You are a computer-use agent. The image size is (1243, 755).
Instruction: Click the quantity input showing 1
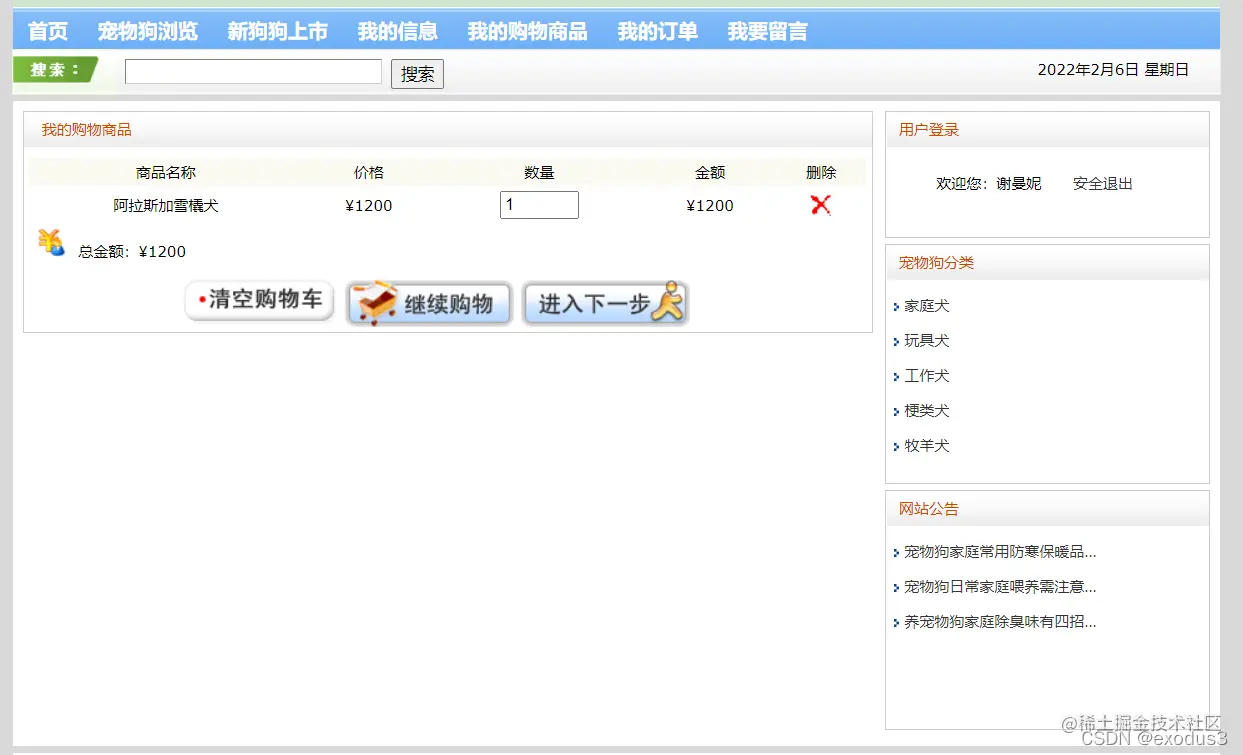coord(538,204)
